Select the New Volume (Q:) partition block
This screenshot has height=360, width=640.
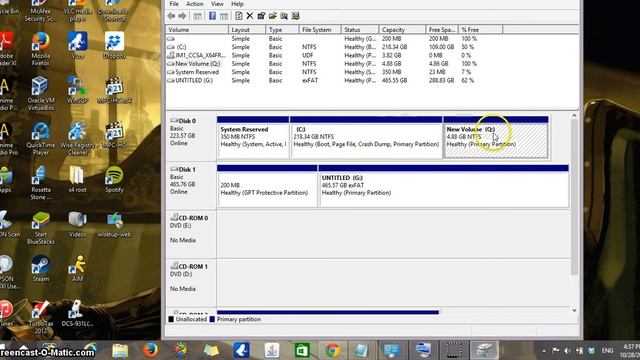tap(496, 137)
